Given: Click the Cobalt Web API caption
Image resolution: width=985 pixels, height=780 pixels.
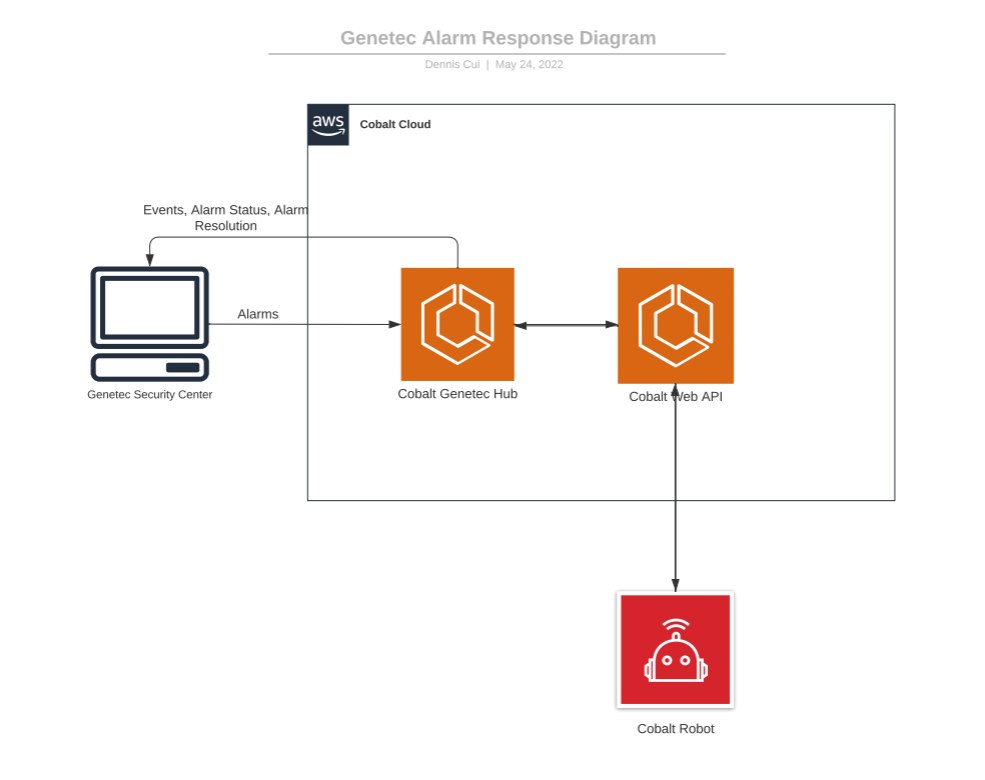Looking at the screenshot, I should coord(675,397).
